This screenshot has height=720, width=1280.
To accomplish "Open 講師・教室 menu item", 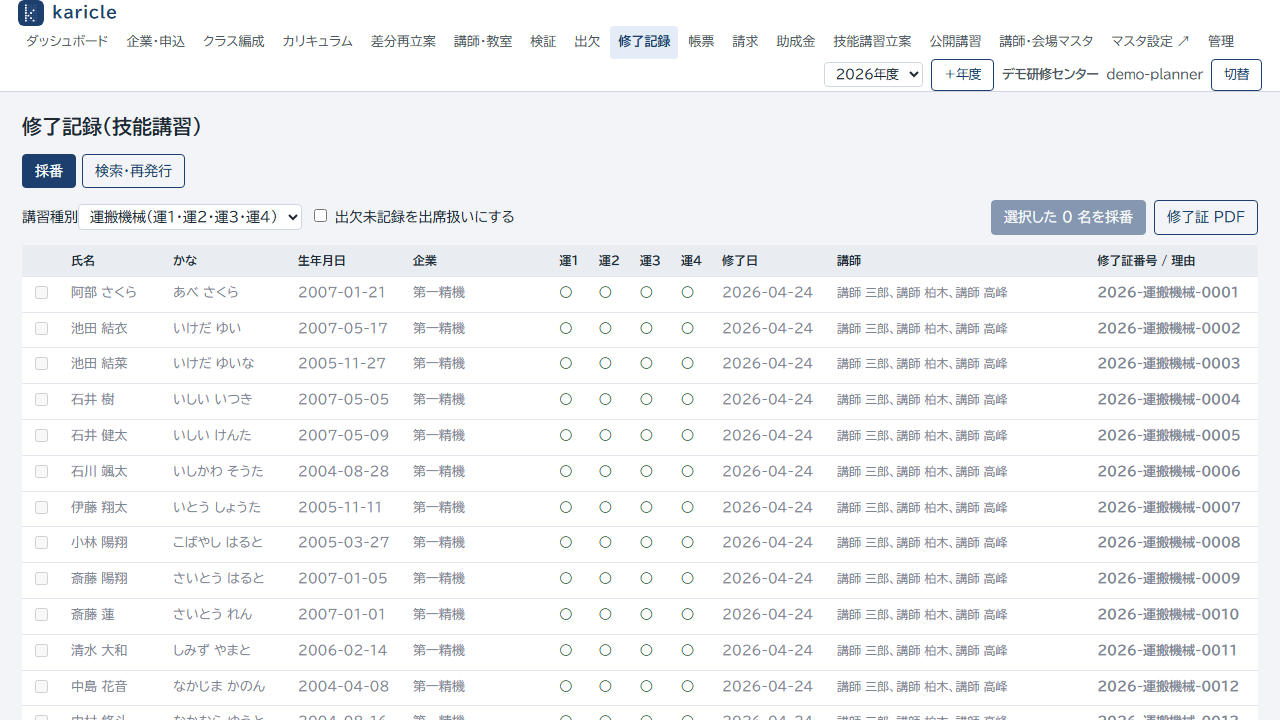I will [x=483, y=42].
